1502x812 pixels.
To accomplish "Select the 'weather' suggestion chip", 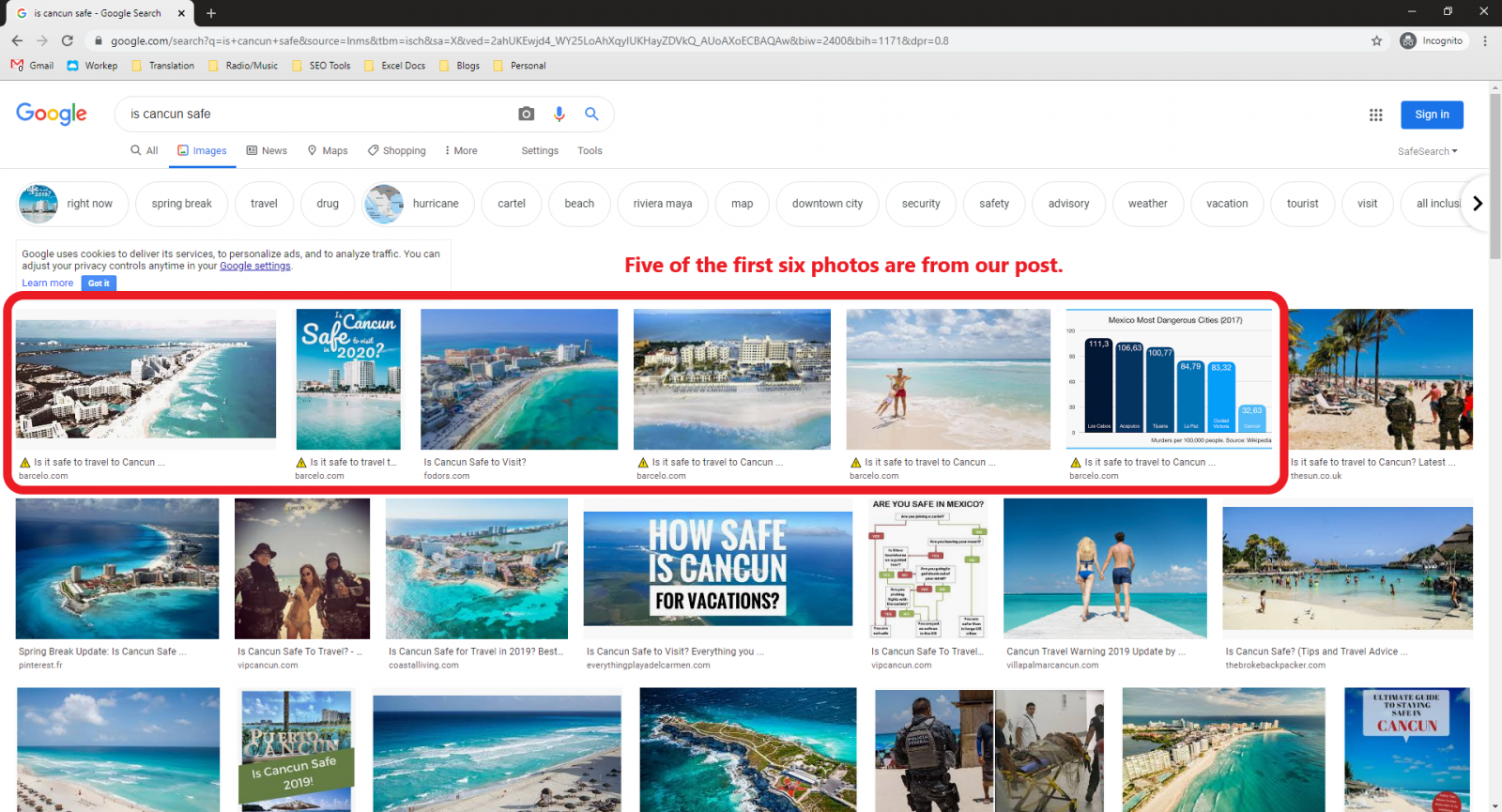I will coord(1148,204).
